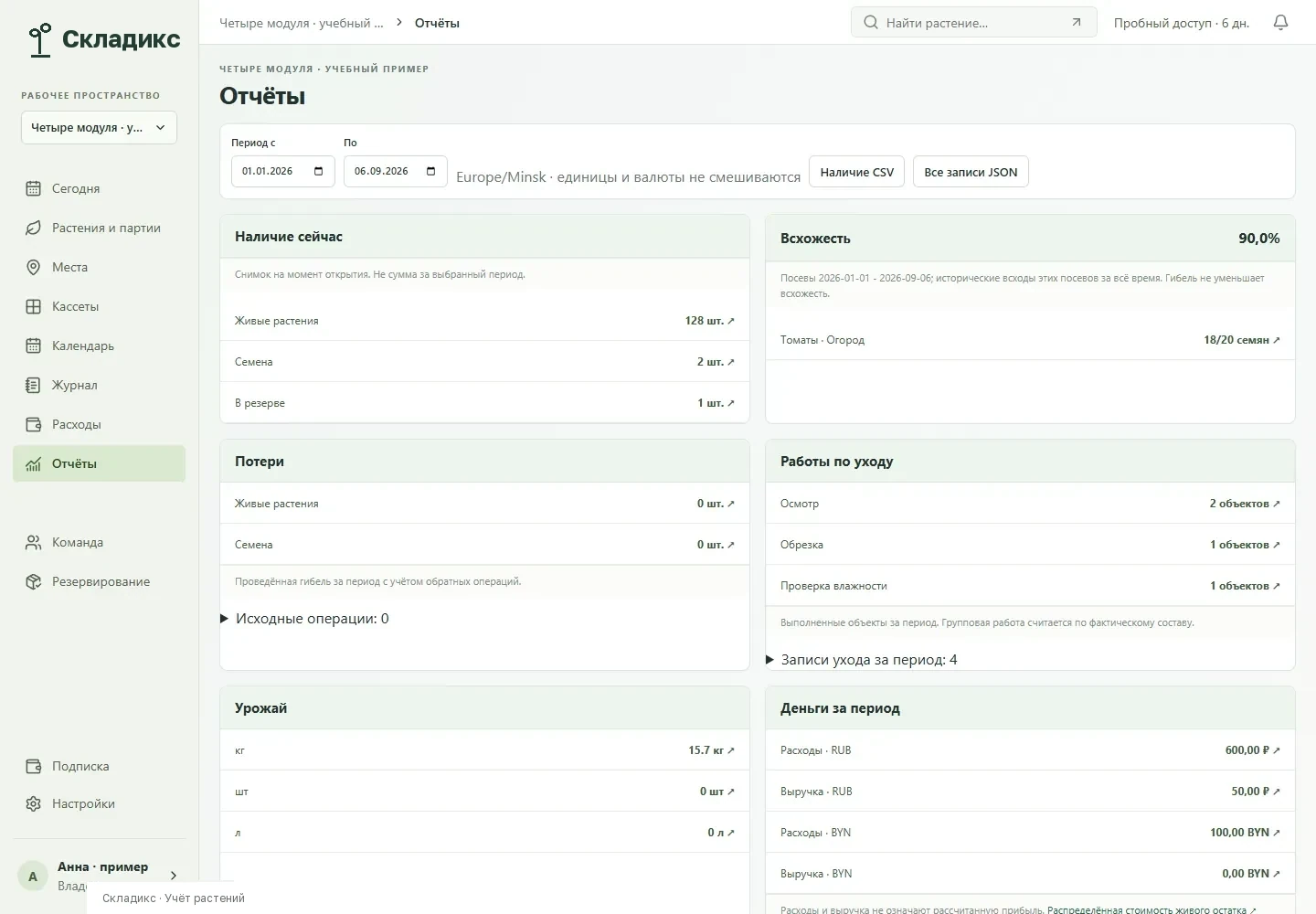Open the workspace dropdown Четыре модуля

(99, 128)
